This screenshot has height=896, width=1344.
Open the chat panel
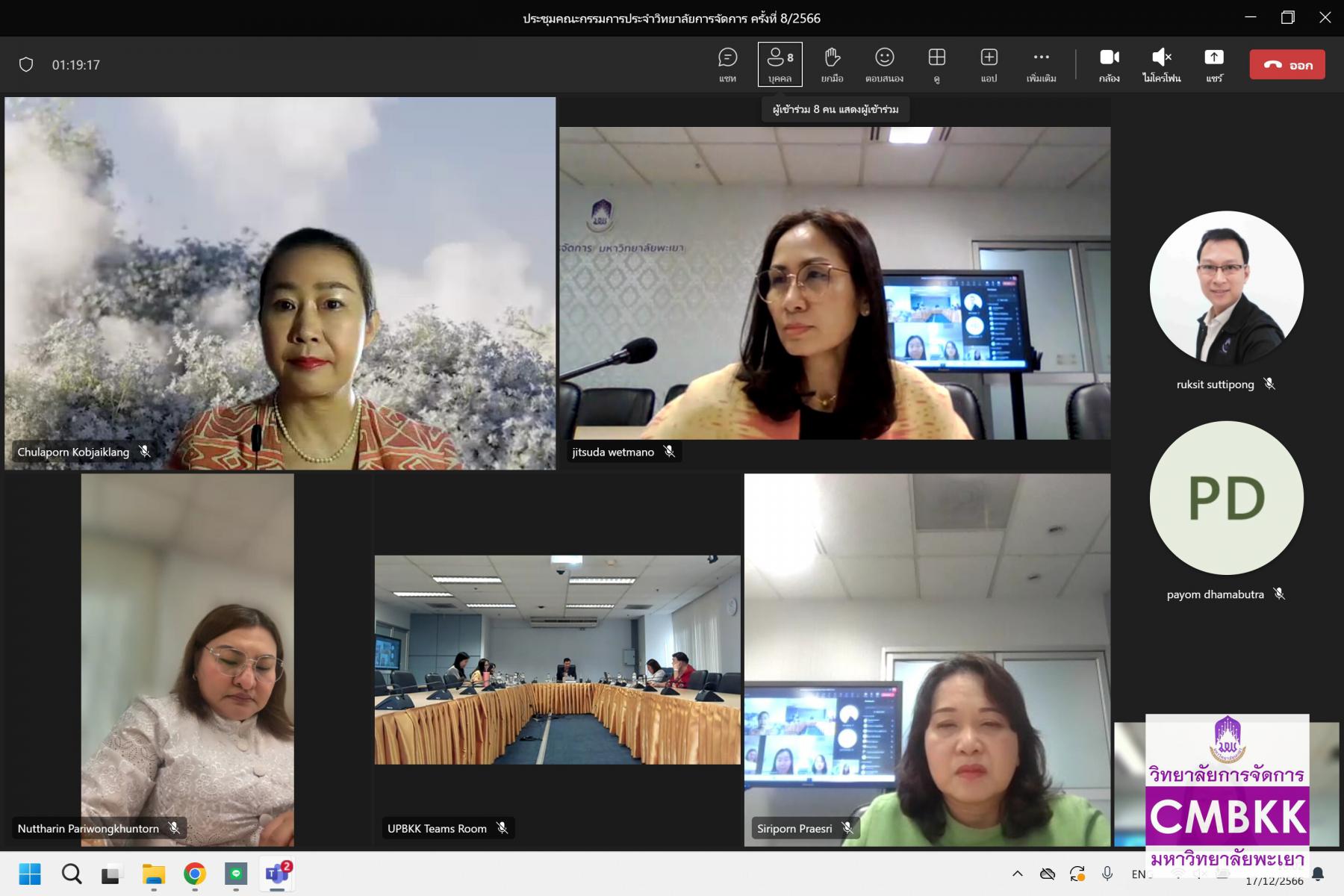pyautogui.click(x=727, y=65)
